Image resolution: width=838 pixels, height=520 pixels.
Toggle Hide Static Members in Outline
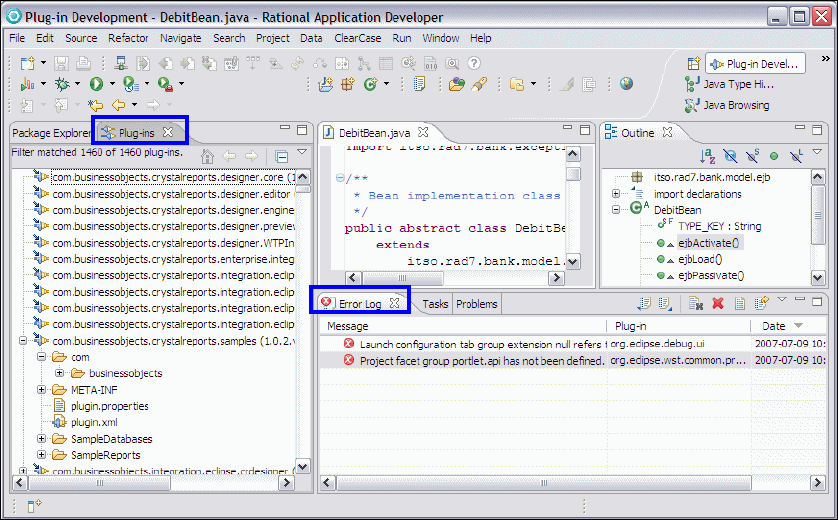pyautogui.click(x=752, y=156)
